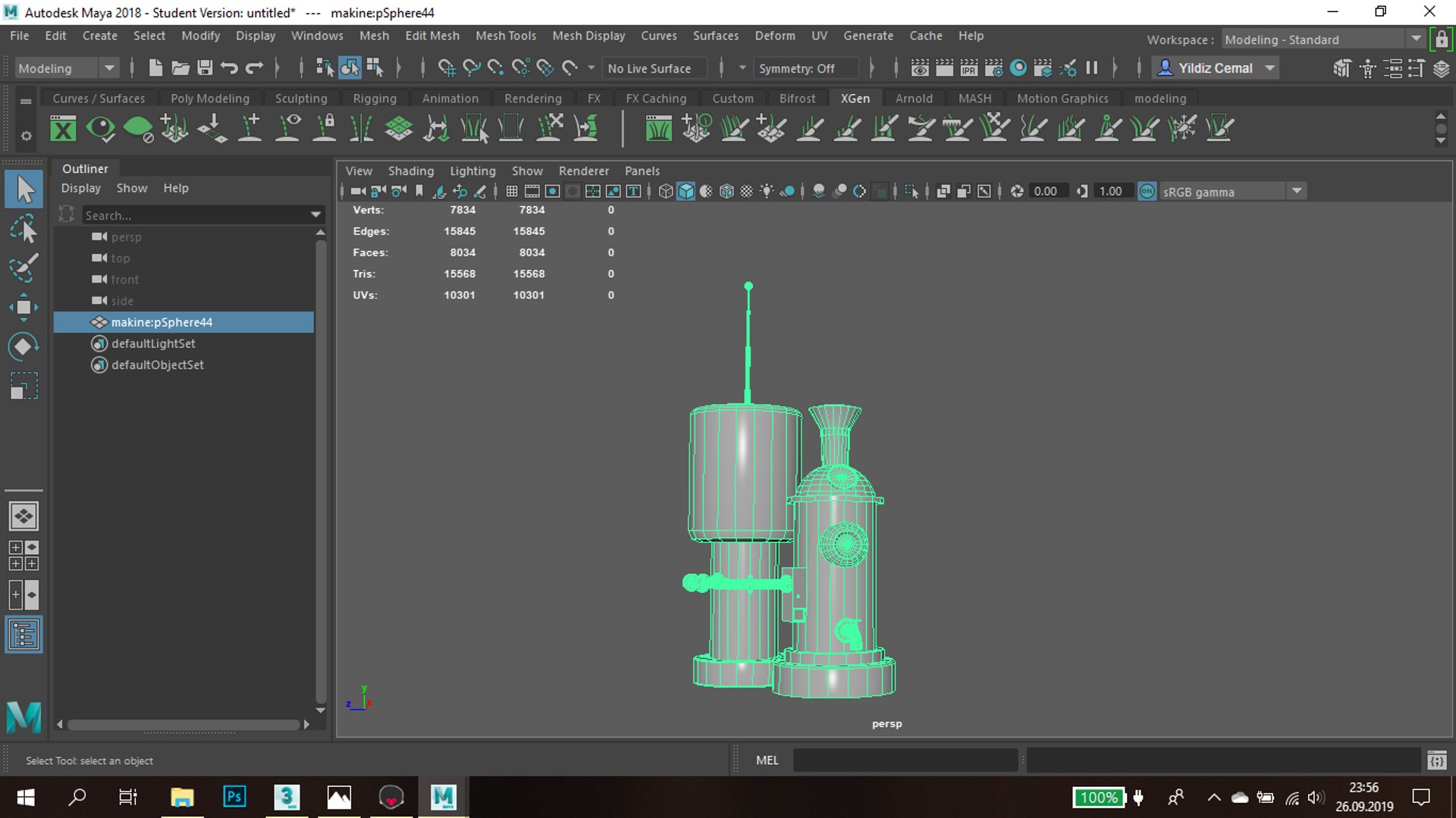Select the Rotate tool in the toolbox
This screenshot has width=1456, height=818.
click(x=24, y=346)
